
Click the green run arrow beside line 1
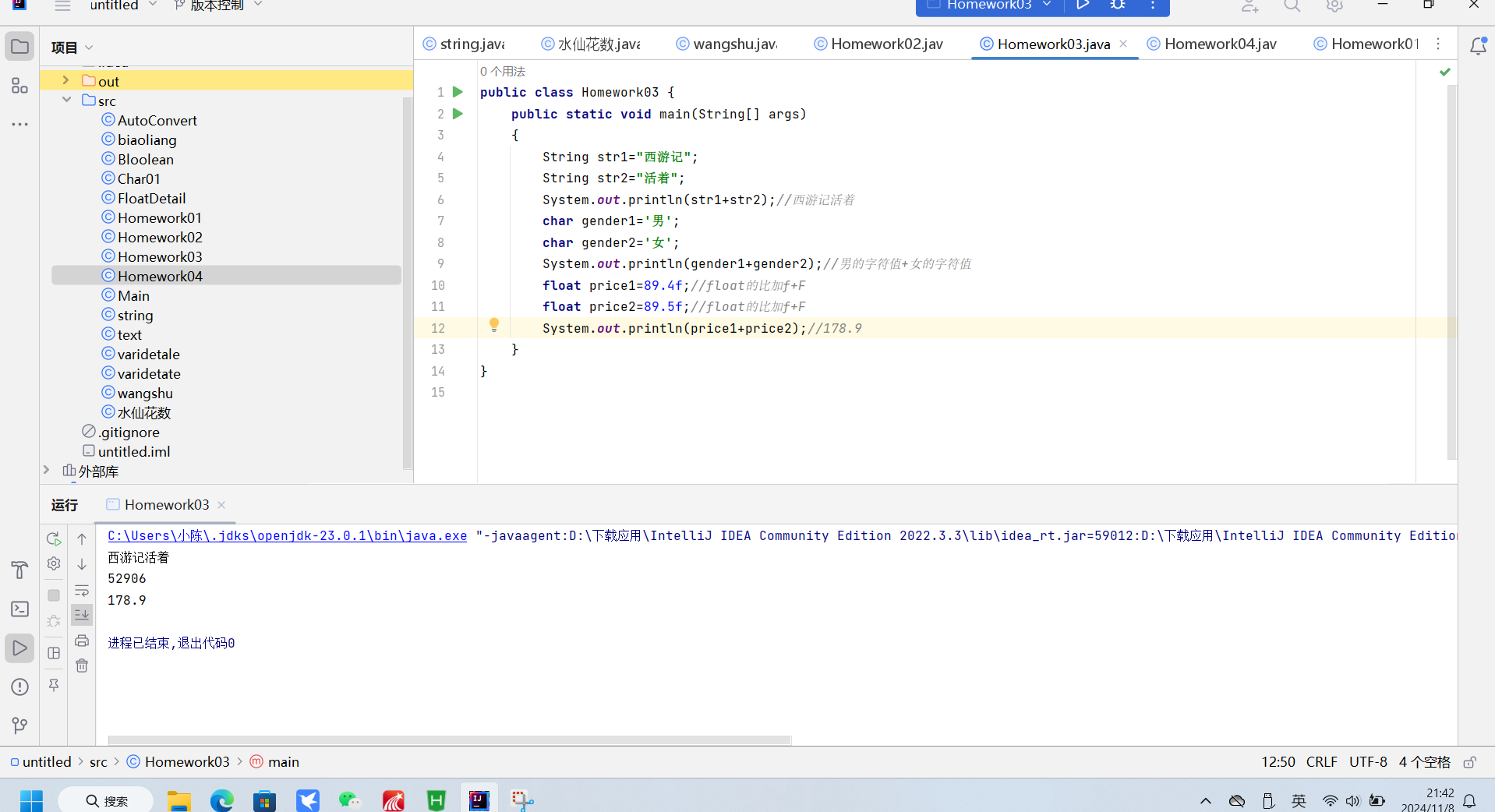coord(458,92)
